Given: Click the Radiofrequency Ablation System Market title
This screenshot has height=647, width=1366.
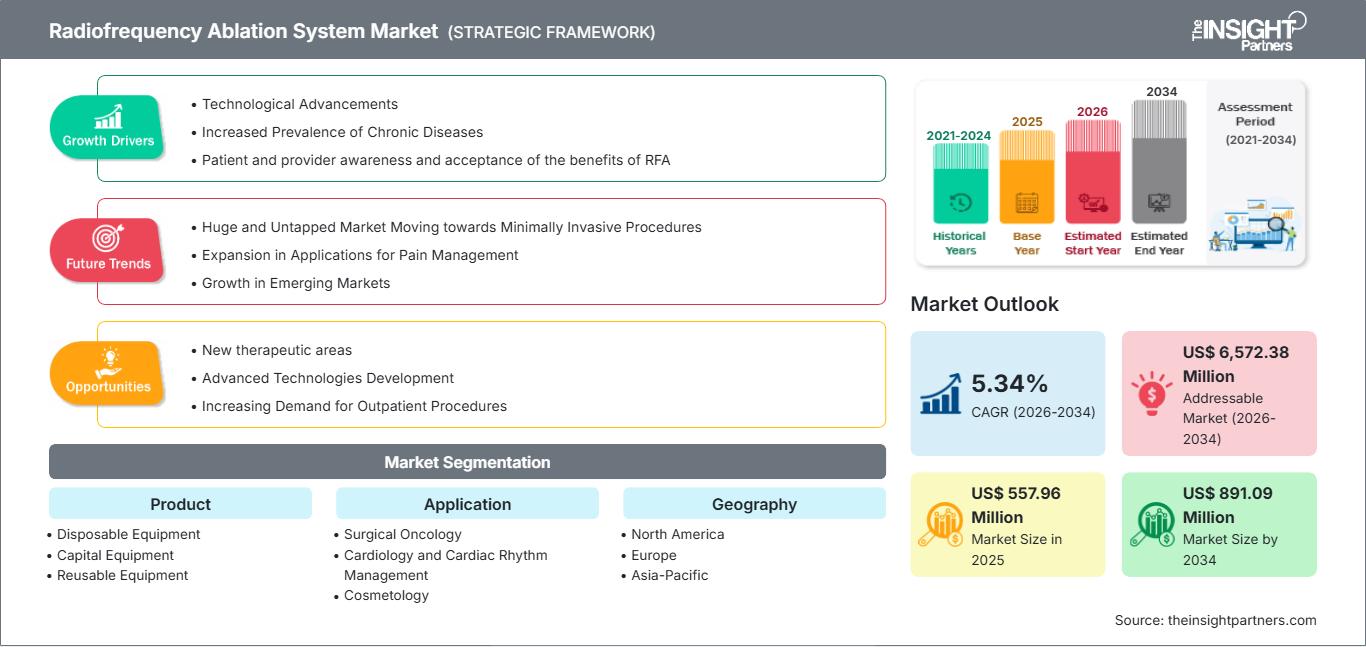Looking at the screenshot, I should 243,31.
